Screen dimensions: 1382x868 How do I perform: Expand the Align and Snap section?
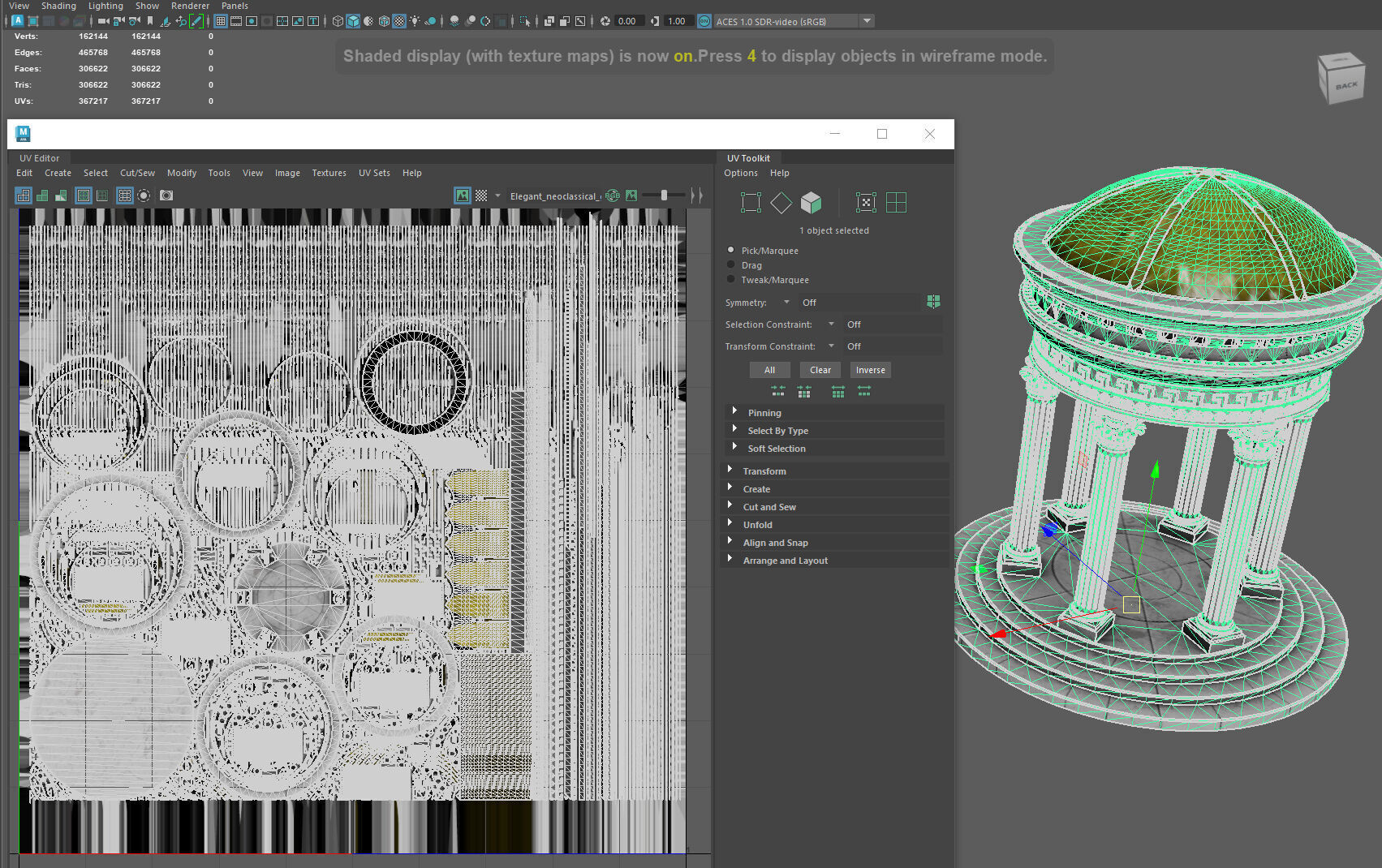(x=834, y=543)
